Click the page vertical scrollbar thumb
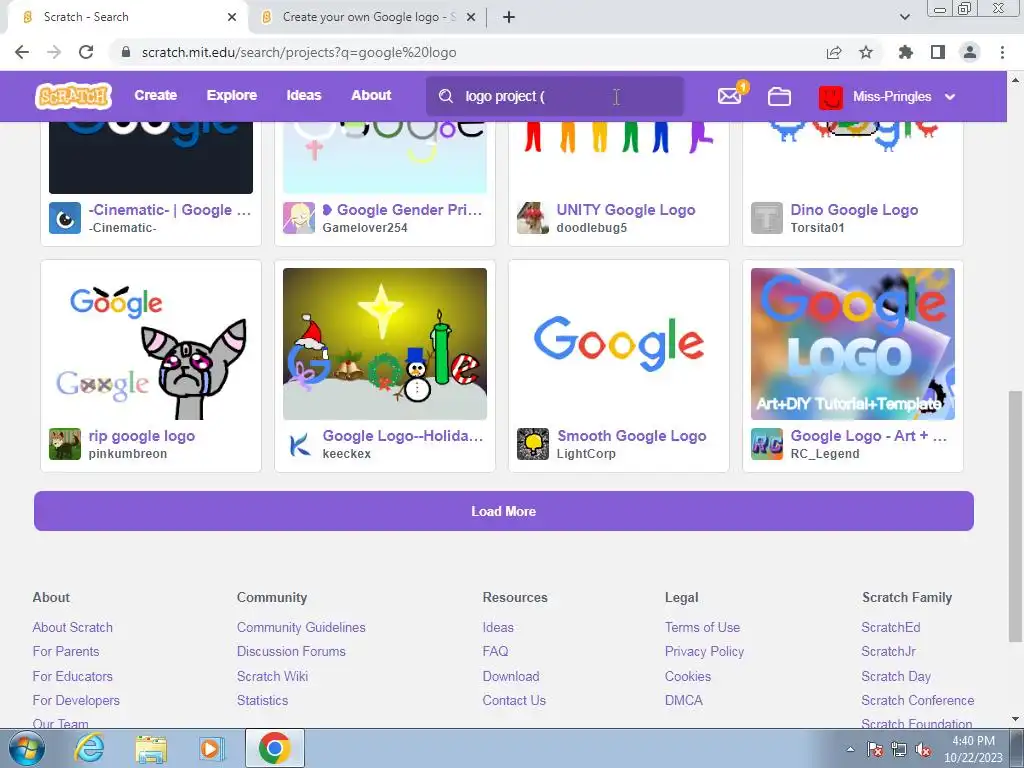This screenshot has height=768, width=1024. pos(1015,516)
